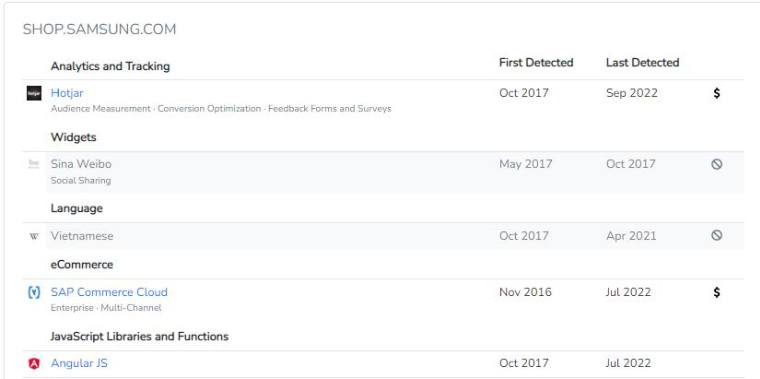Click the First Detected column header
This screenshot has height=379, width=760.
click(x=536, y=63)
